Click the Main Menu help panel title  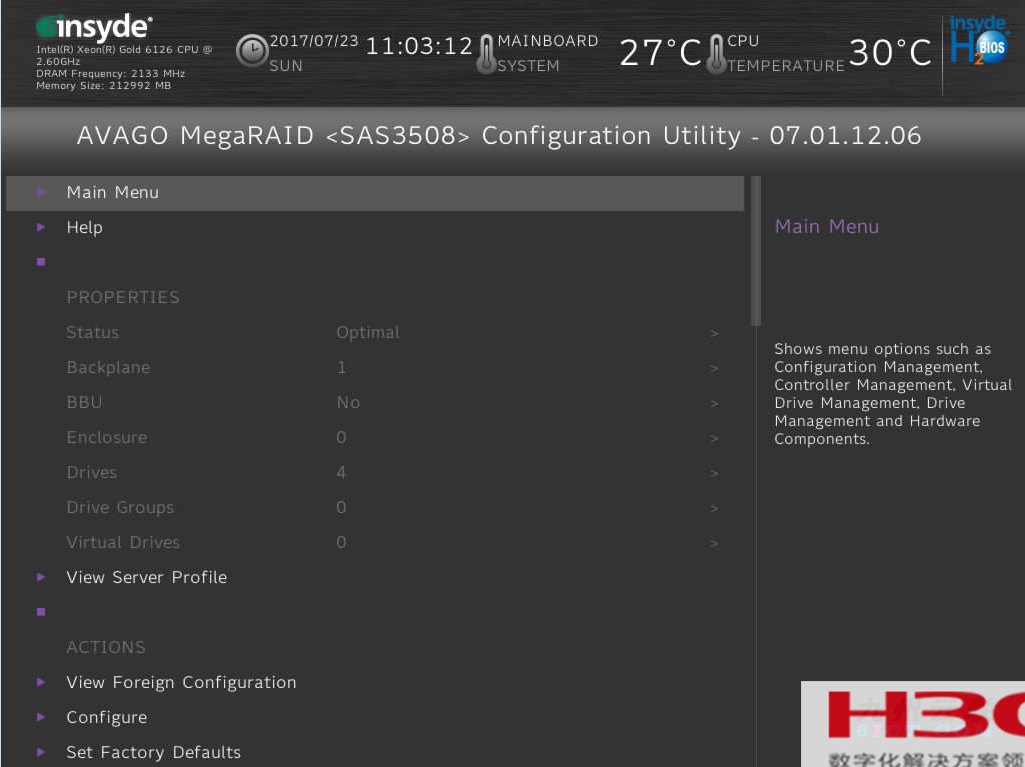click(x=826, y=227)
